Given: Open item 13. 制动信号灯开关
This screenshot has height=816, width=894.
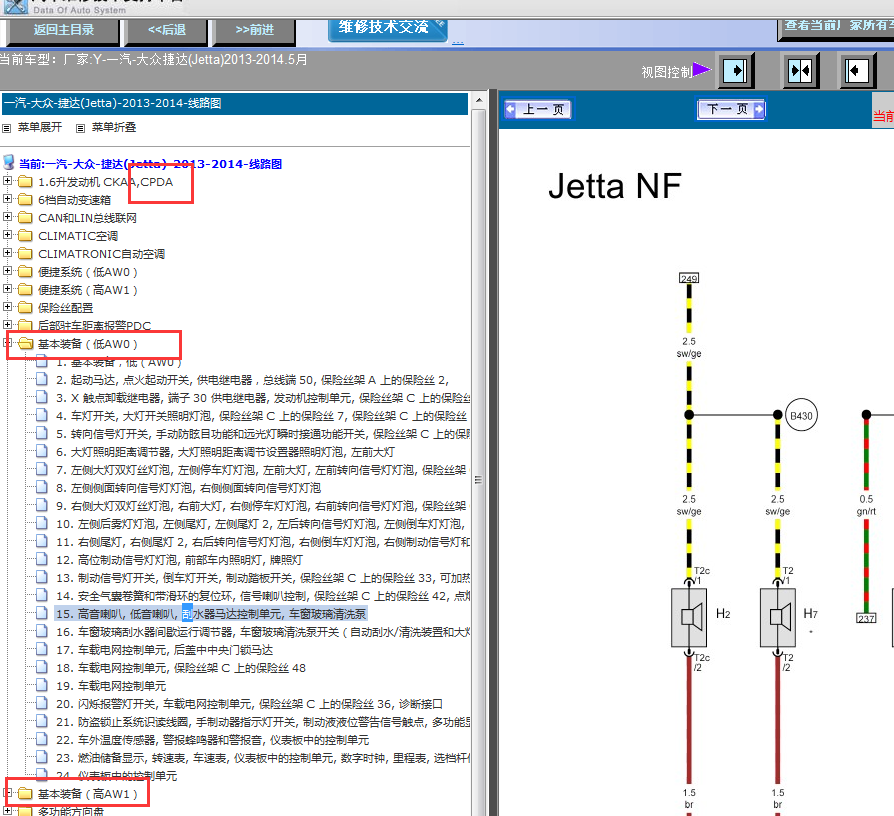Looking at the screenshot, I should coord(263,578).
